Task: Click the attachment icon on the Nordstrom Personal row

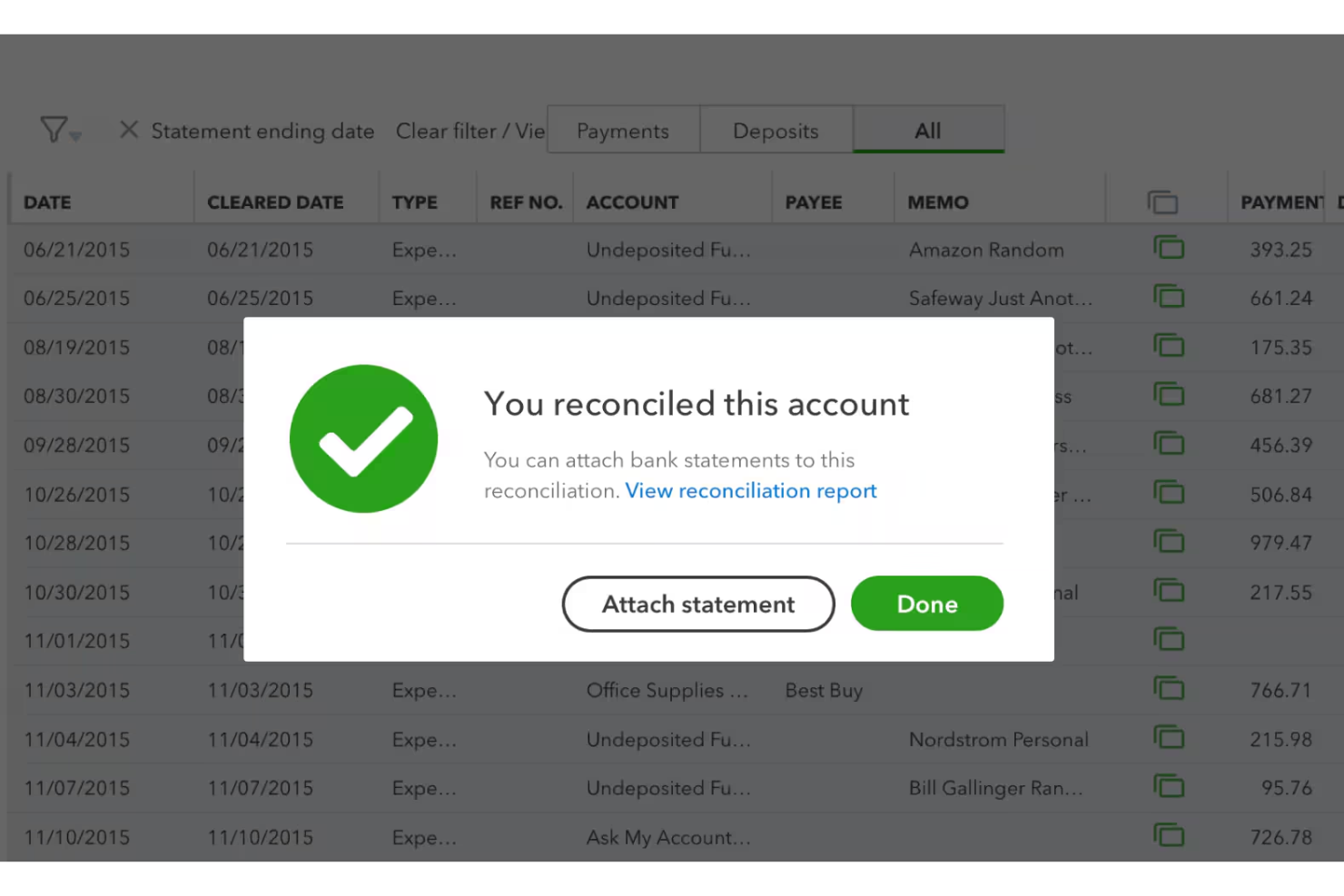Action: click(1170, 738)
